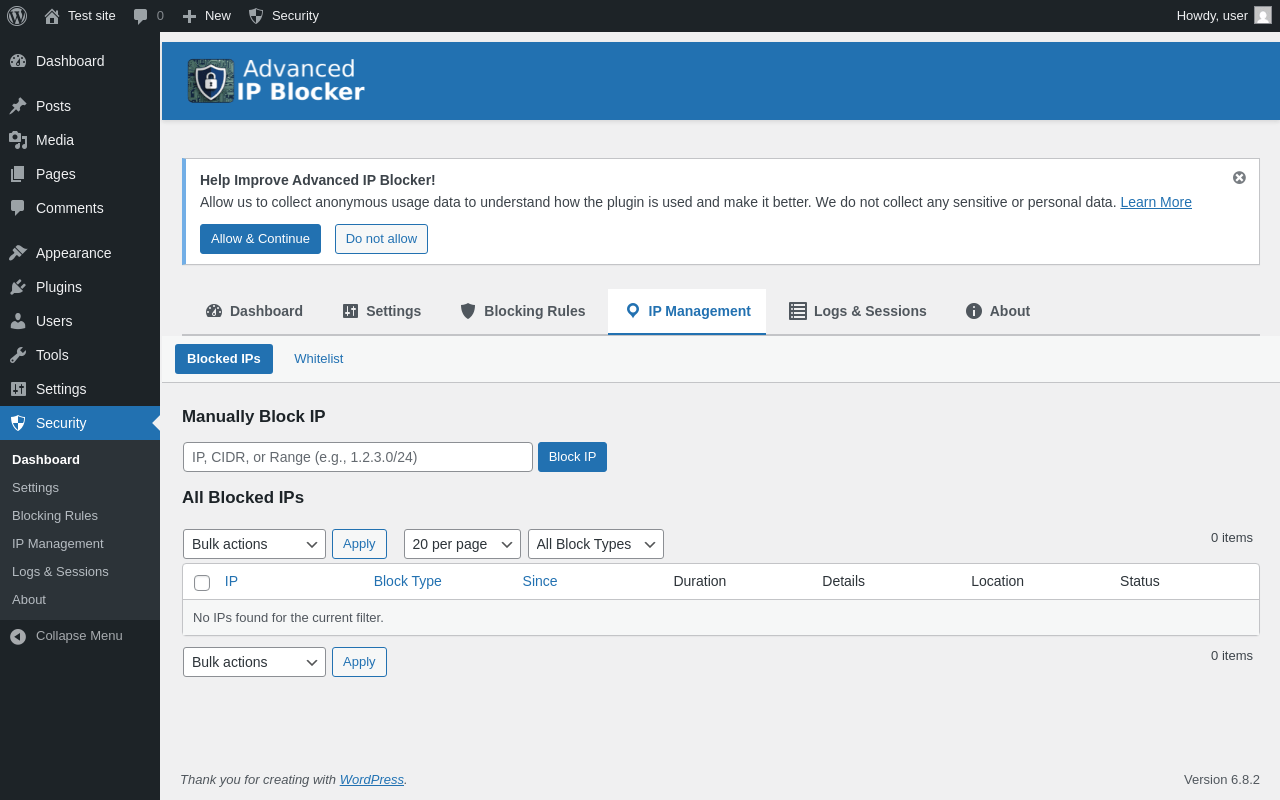The width and height of the screenshot is (1280, 800).
Task: Follow the Learn More link
Action: [x=1156, y=202]
